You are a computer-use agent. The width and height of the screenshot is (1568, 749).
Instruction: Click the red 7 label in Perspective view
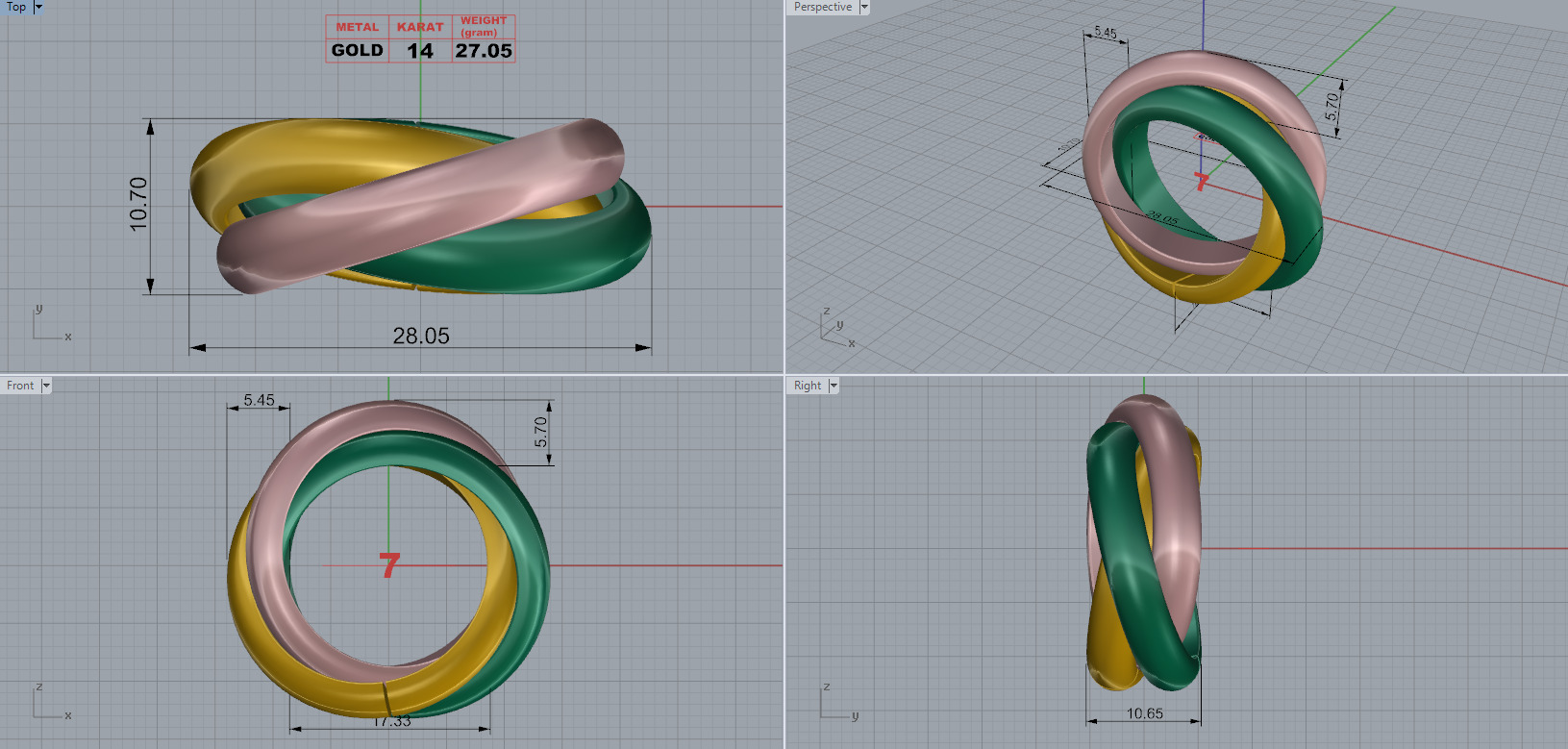click(x=1201, y=181)
